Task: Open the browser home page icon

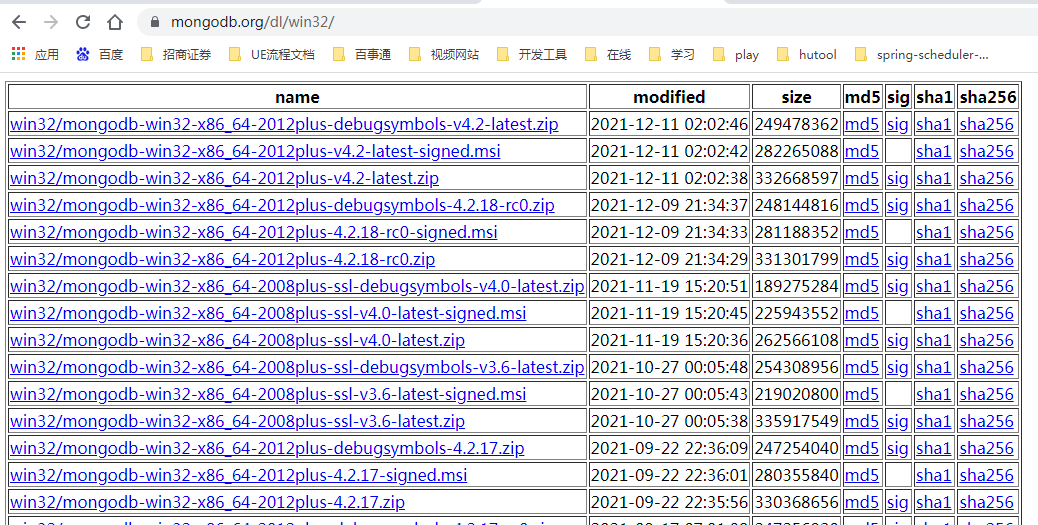Action: click(115, 22)
